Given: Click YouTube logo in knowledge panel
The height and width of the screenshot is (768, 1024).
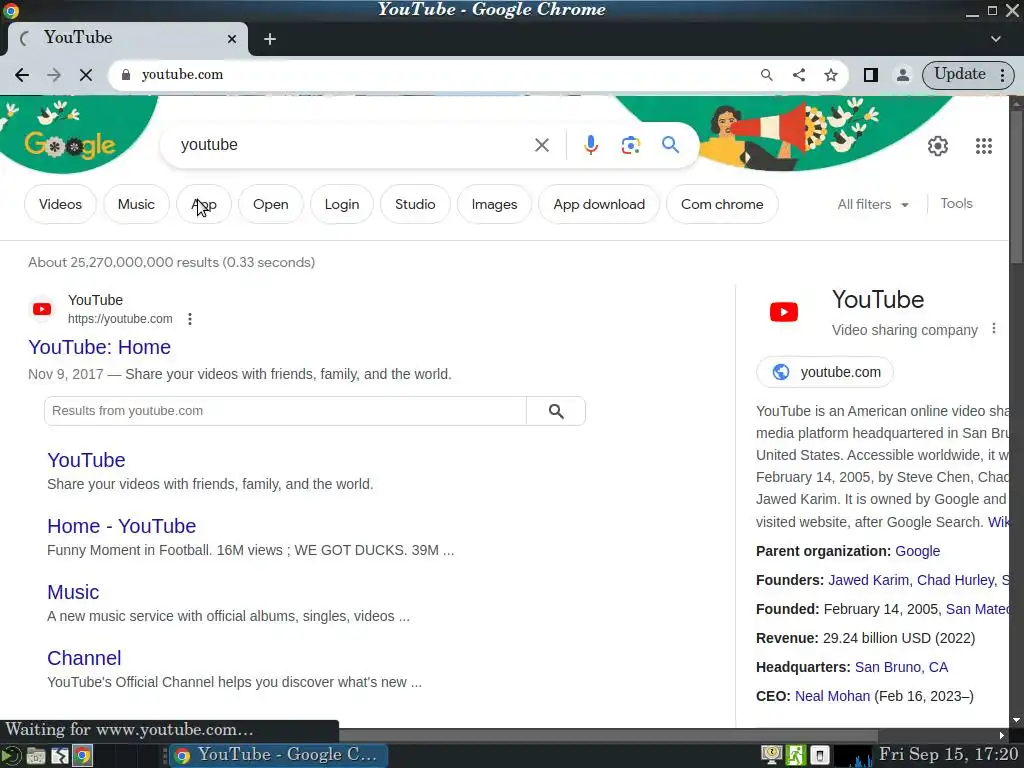Looking at the screenshot, I should [784, 312].
